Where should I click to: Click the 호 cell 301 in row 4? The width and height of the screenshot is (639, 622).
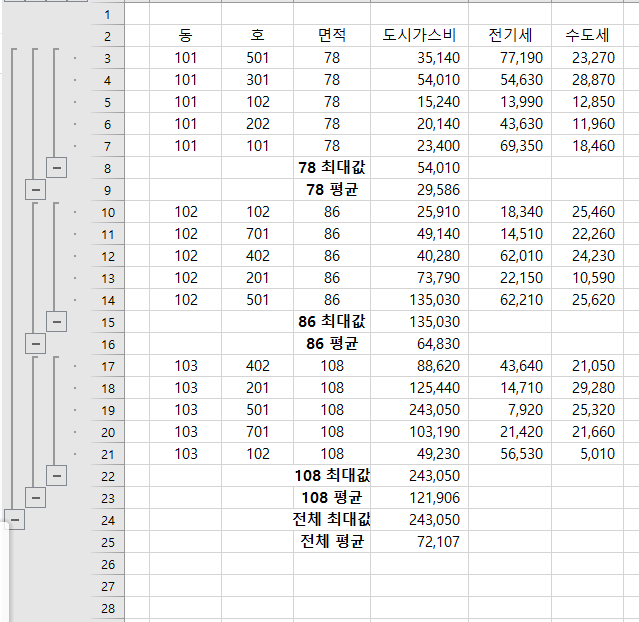tap(258, 80)
